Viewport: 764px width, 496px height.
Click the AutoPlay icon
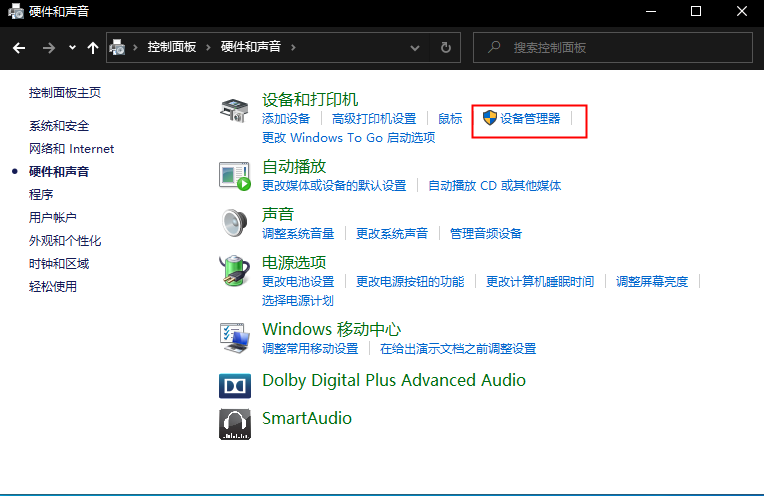tap(235, 176)
